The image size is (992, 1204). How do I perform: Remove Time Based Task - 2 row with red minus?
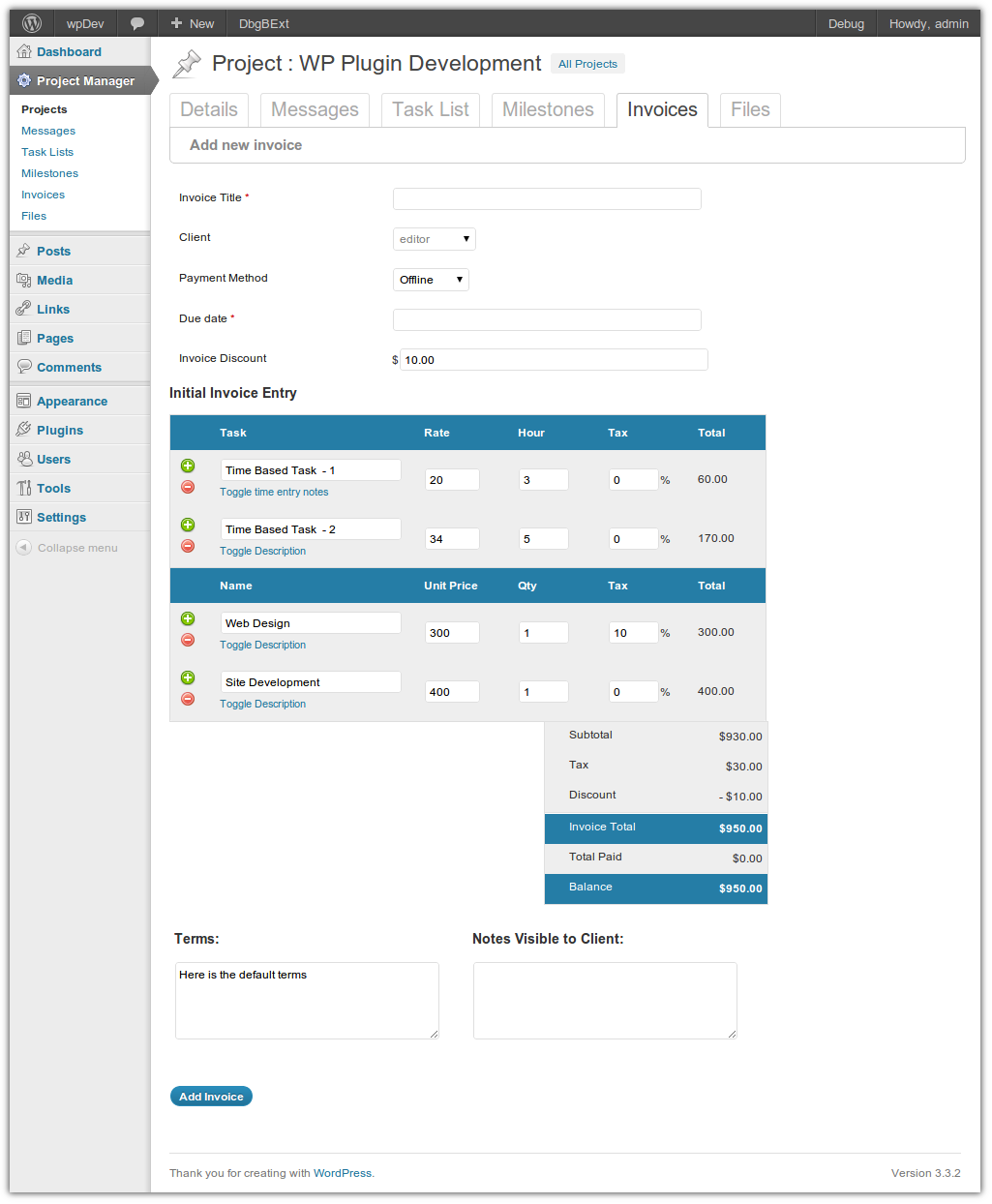188,546
